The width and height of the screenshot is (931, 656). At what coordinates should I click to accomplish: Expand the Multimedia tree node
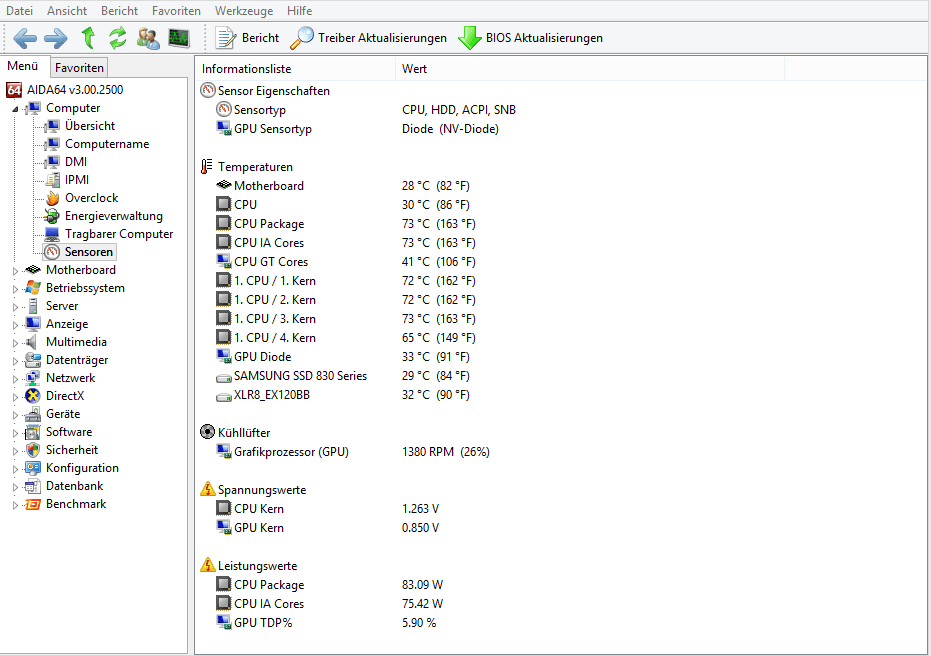tap(15, 343)
